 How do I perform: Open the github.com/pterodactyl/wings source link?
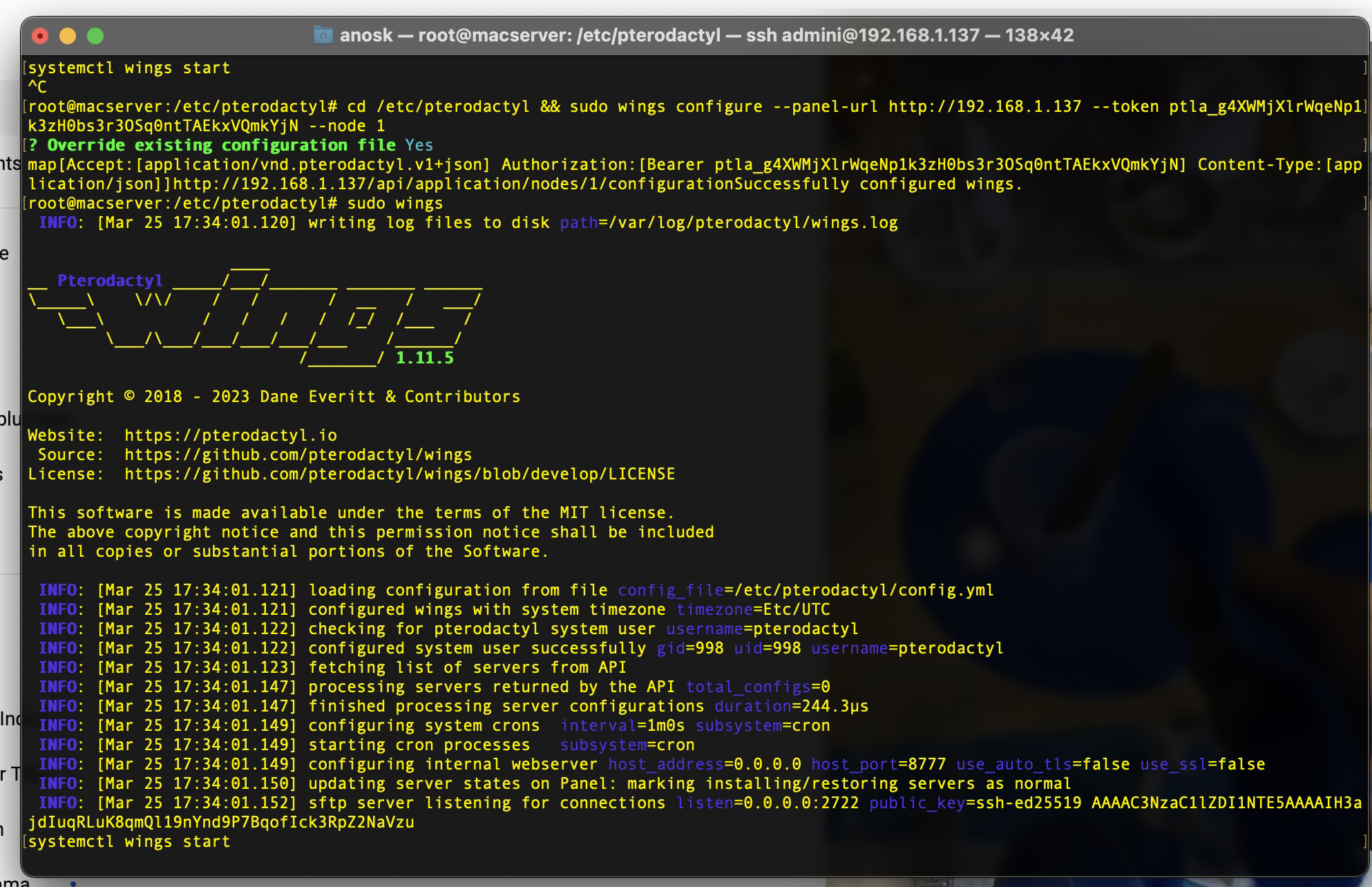pos(298,455)
